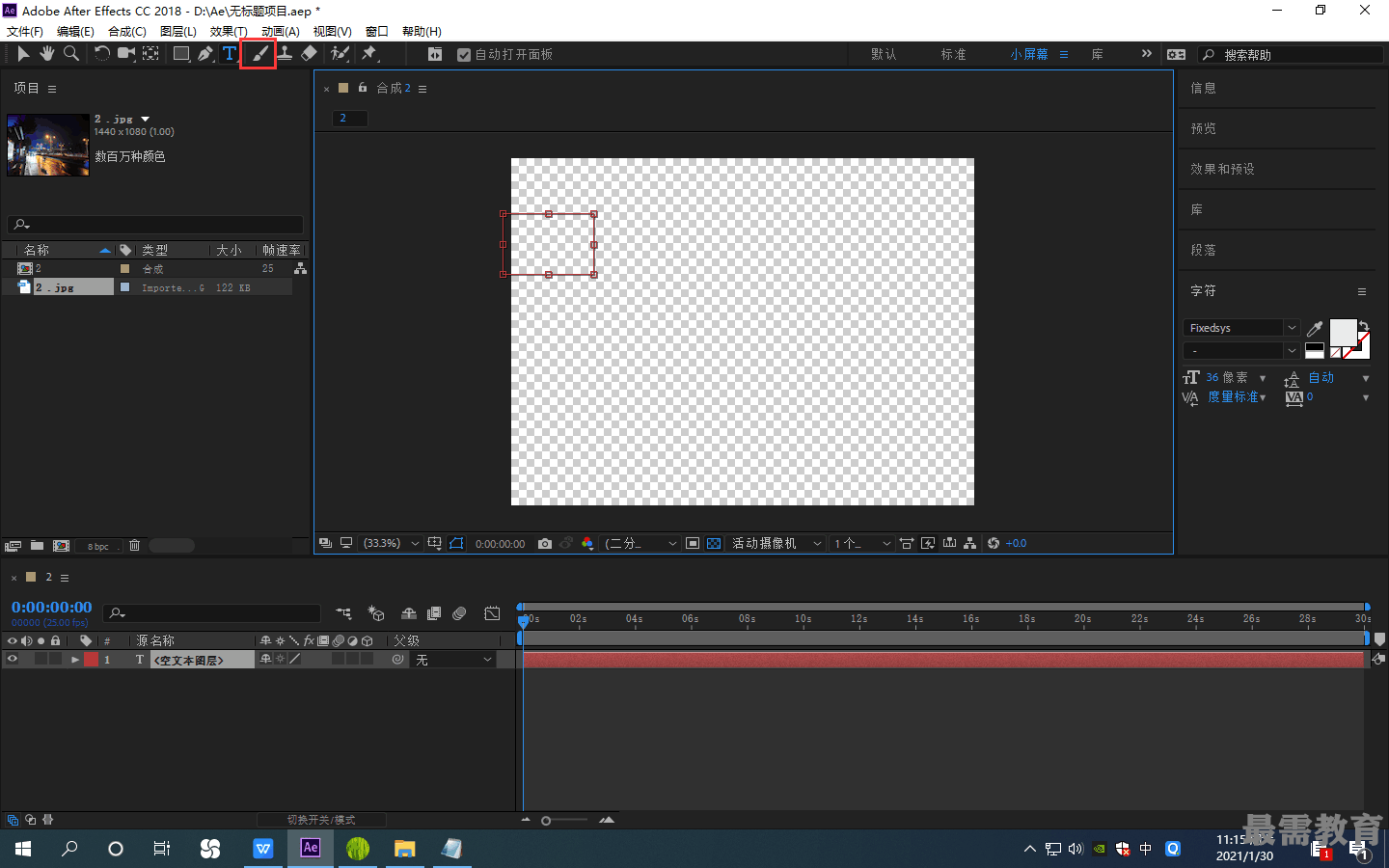
Task: Select the Rectangle shape tool
Action: coord(180,54)
